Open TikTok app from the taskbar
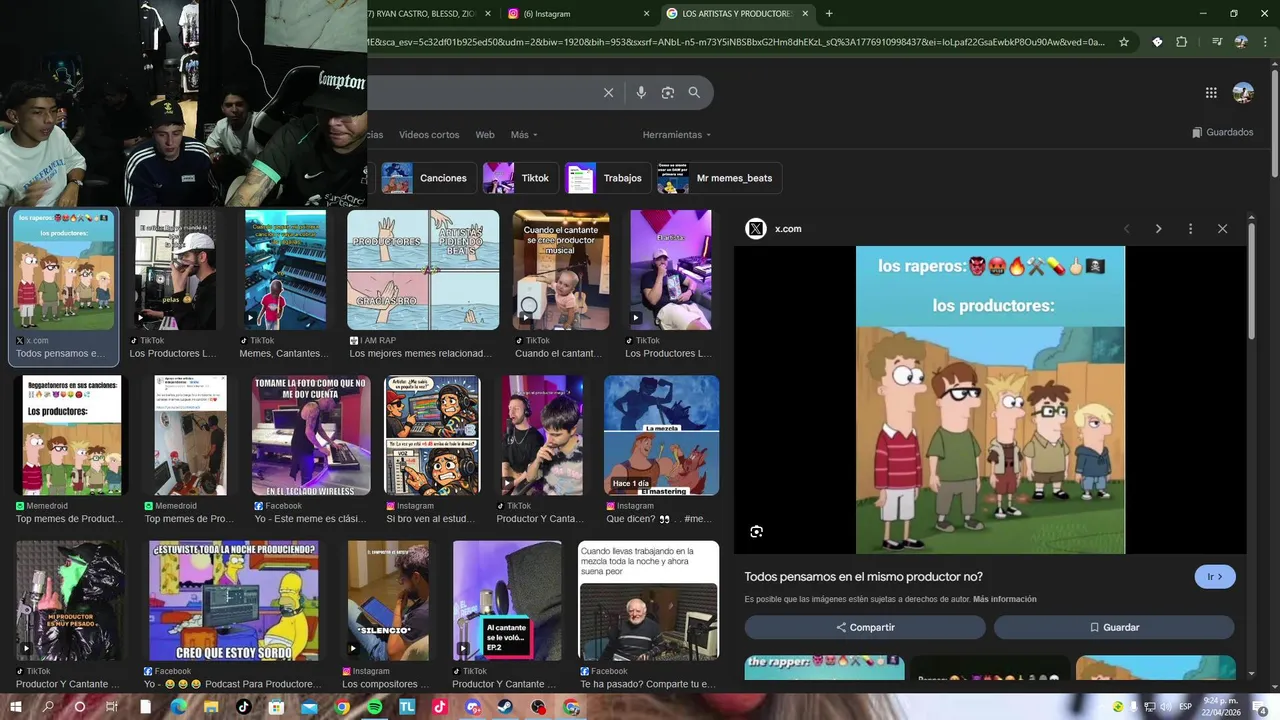The height and width of the screenshot is (720, 1280). click(243, 707)
